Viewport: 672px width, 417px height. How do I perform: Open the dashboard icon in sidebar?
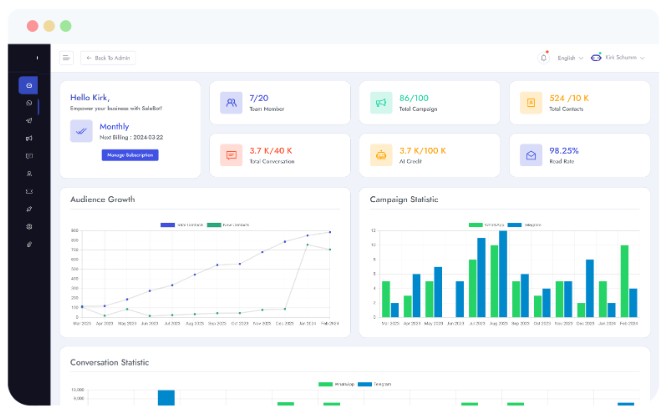click(29, 86)
